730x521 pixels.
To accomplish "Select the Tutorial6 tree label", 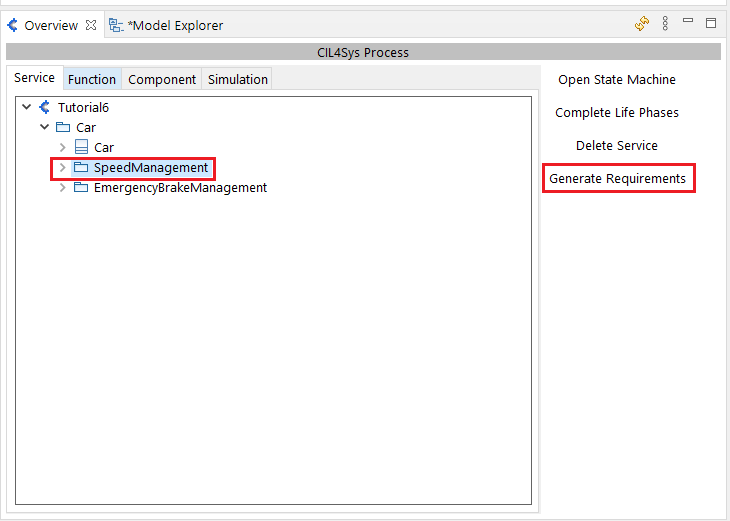I will pos(83,108).
